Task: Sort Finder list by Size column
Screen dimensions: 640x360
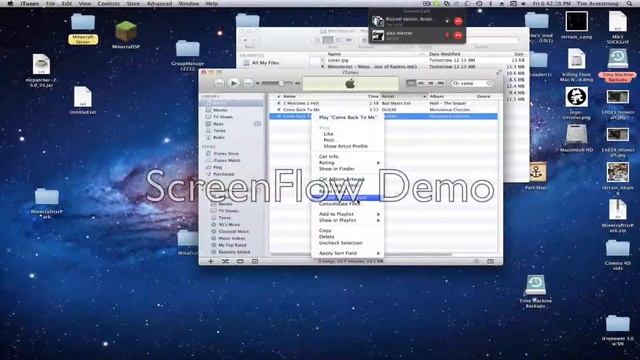Action: [x=518, y=54]
